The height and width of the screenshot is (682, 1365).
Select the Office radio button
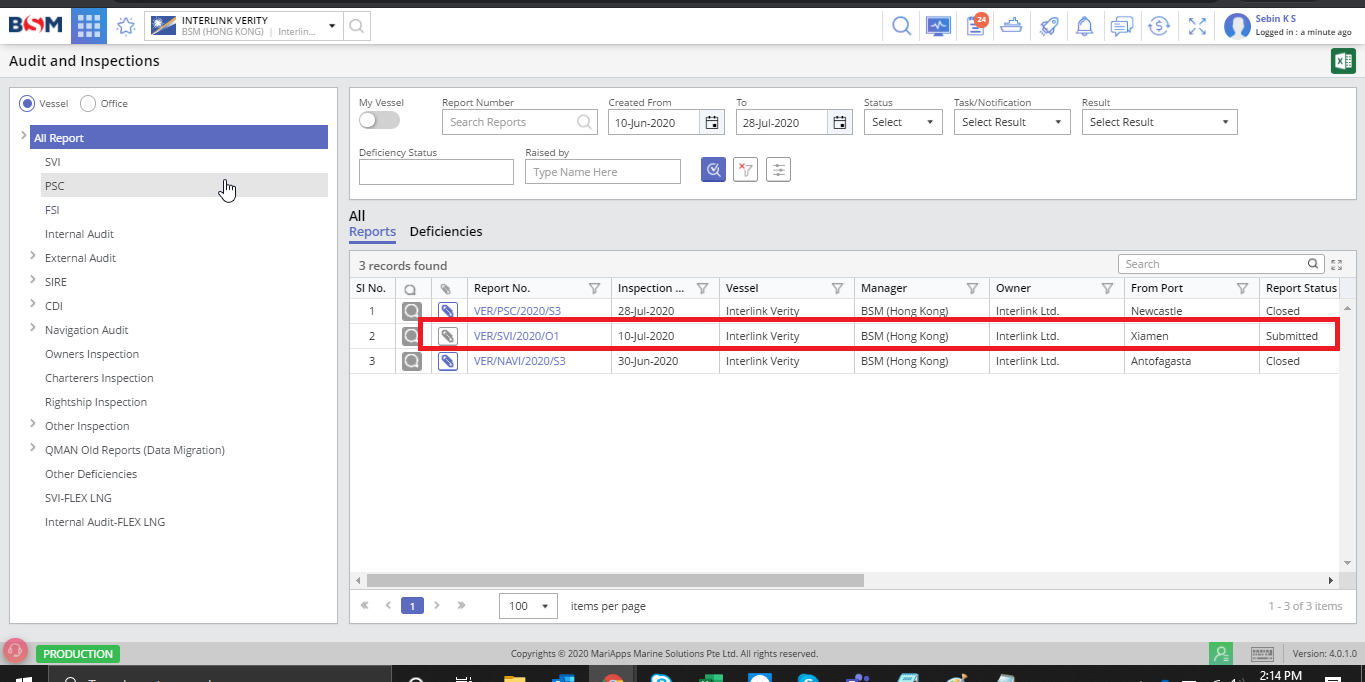point(88,103)
